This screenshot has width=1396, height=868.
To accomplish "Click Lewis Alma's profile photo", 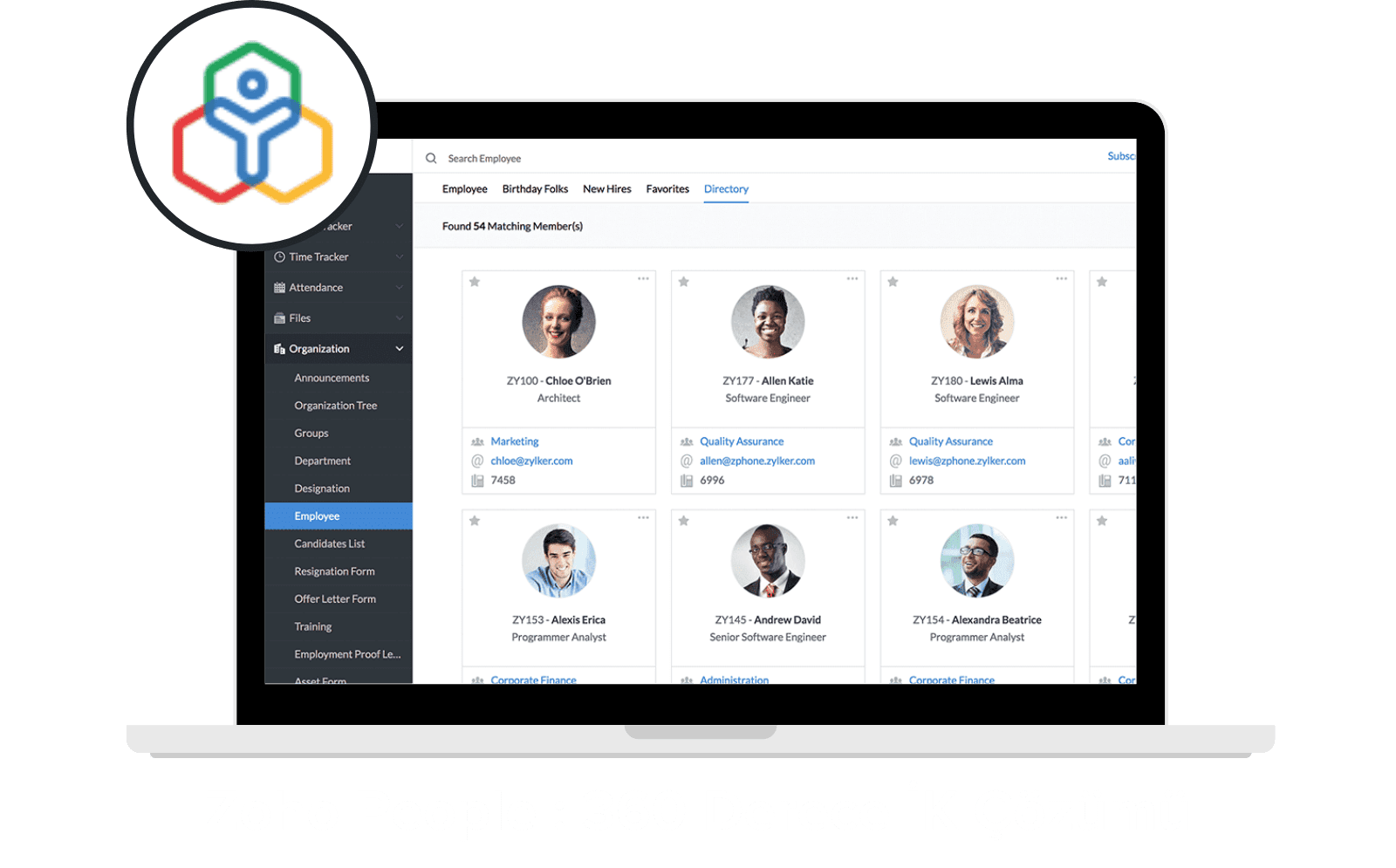I will pos(977,322).
